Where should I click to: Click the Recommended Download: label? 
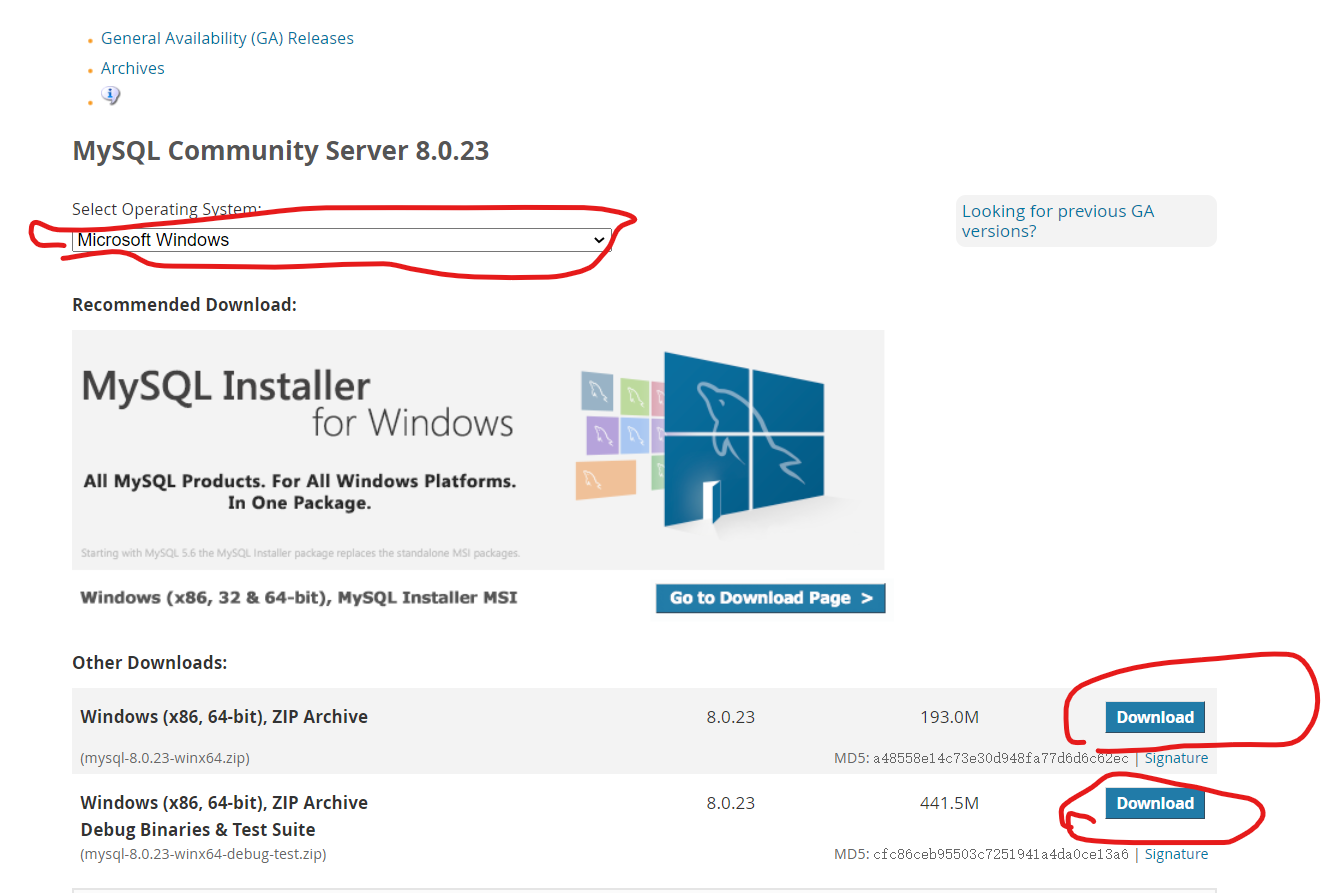click(184, 305)
